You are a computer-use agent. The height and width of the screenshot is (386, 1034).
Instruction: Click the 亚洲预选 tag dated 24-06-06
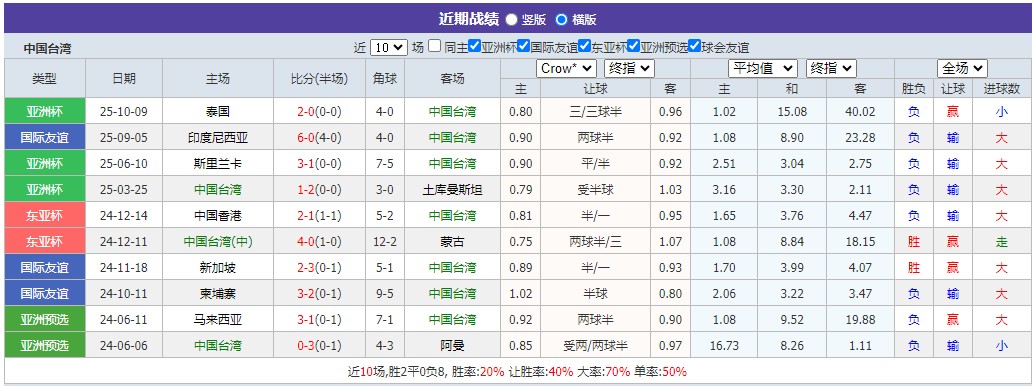click(x=45, y=346)
